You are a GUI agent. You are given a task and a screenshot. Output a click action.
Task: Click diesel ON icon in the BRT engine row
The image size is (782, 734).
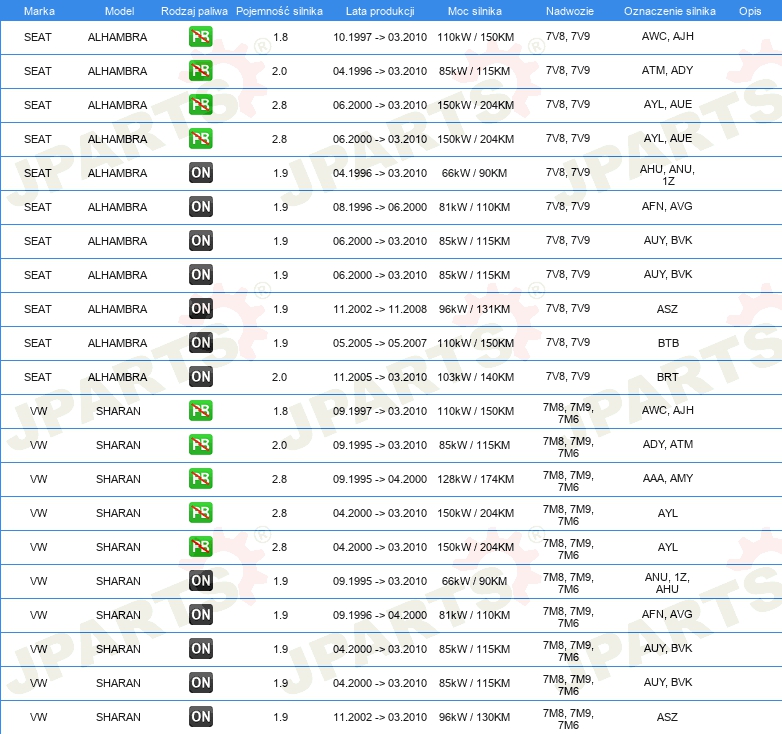[x=200, y=376]
